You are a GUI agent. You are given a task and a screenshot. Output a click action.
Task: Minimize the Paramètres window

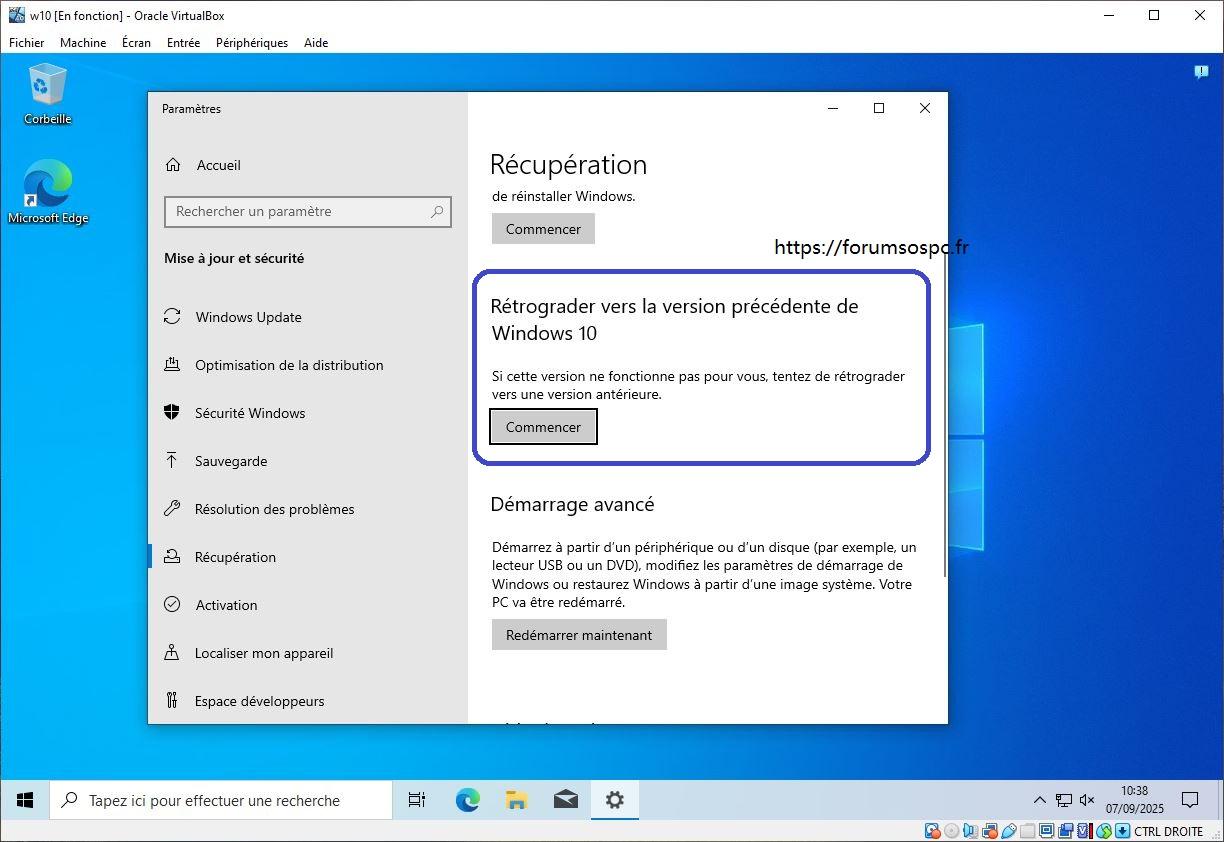tap(833, 108)
